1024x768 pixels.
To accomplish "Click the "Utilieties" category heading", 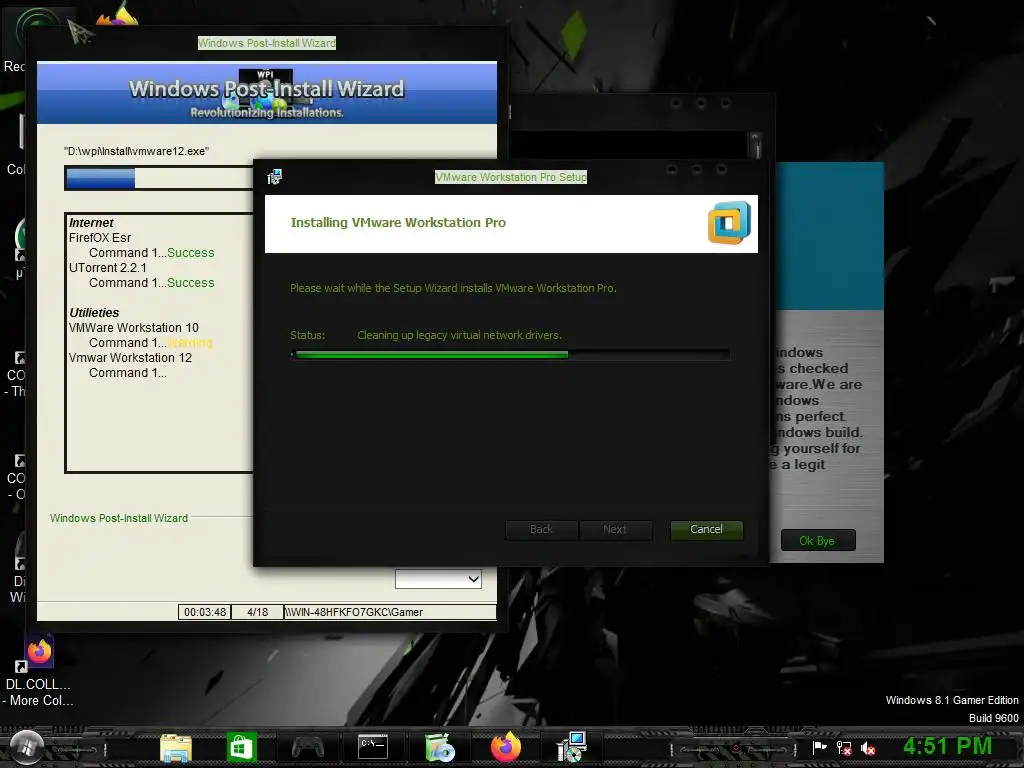I will [x=94, y=313].
